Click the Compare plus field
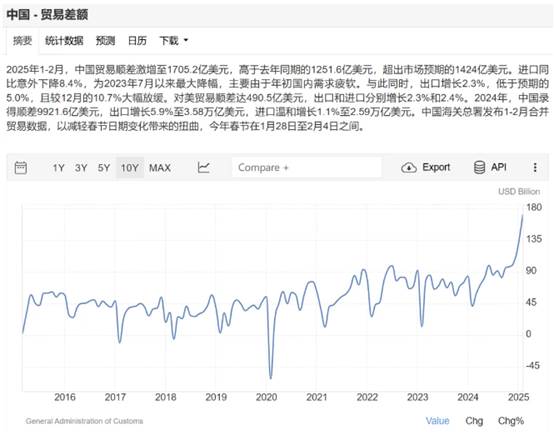 point(307,167)
